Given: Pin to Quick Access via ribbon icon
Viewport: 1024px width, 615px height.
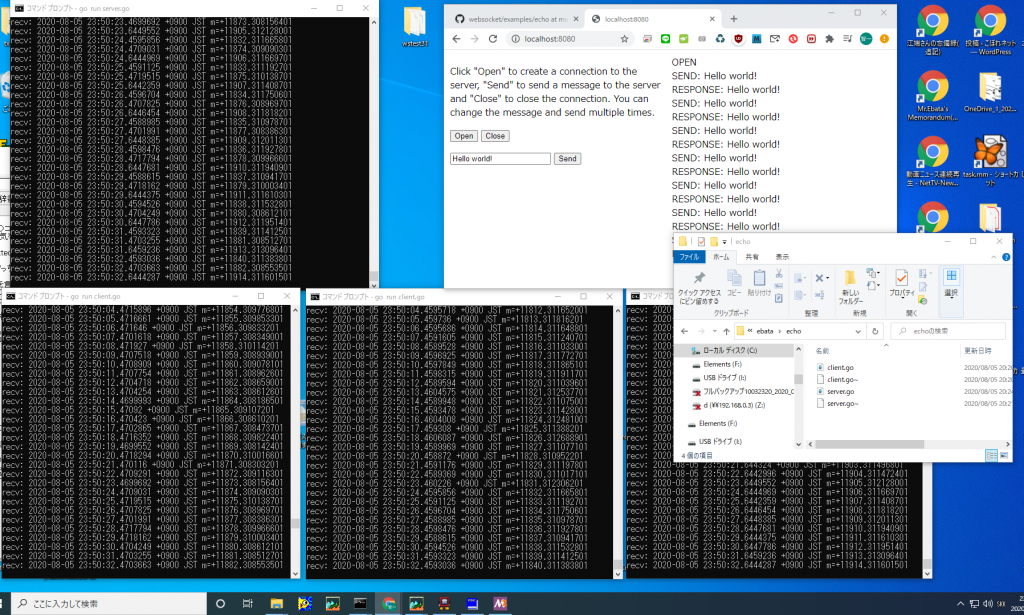Looking at the screenshot, I should tap(699, 284).
